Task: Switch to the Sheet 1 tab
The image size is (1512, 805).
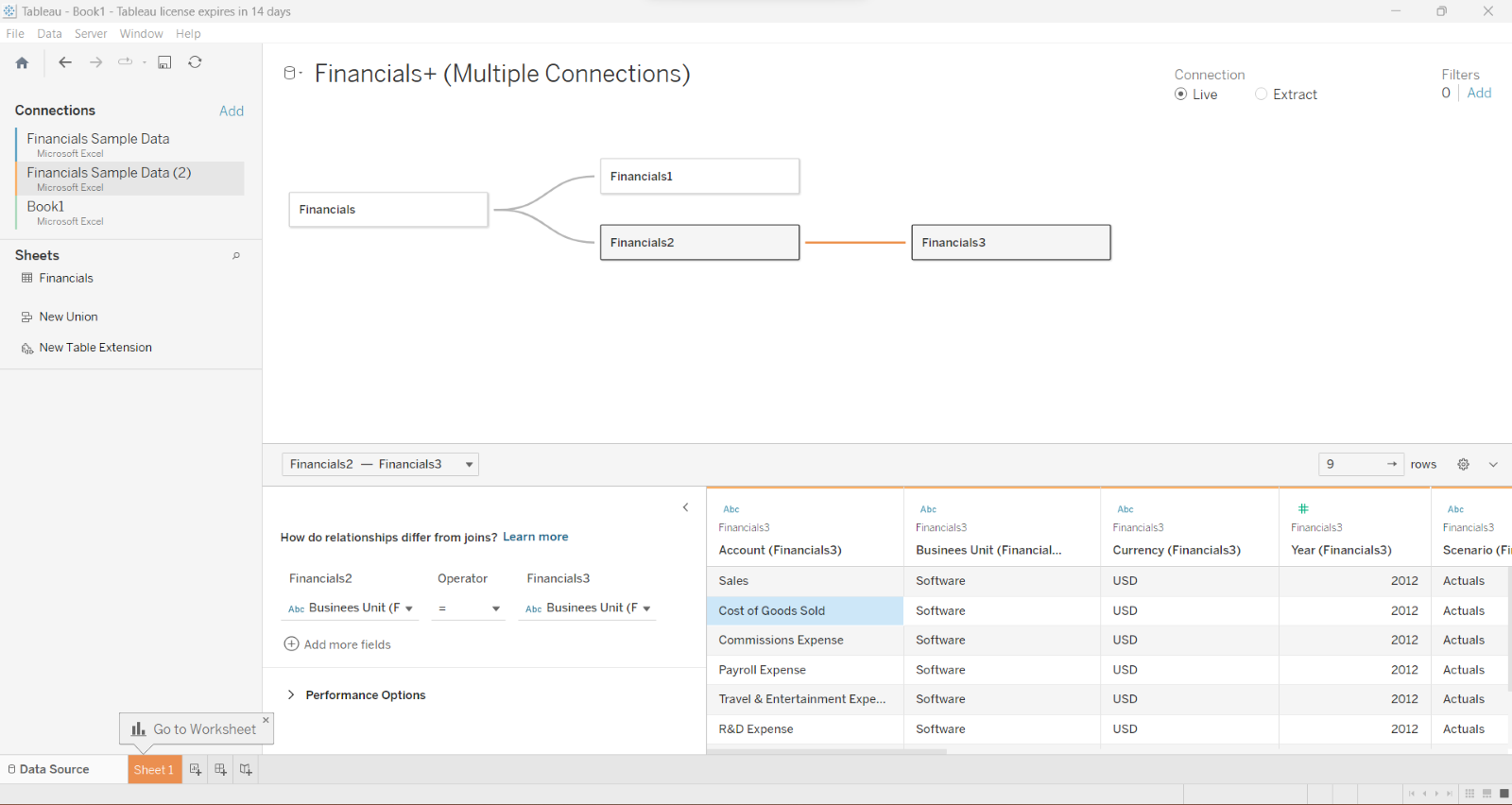Action: (153, 769)
